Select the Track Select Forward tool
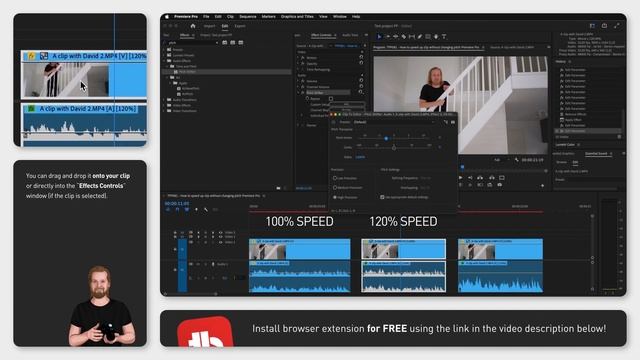The height and width of the screenshot is (360, 640). [387, 37]
